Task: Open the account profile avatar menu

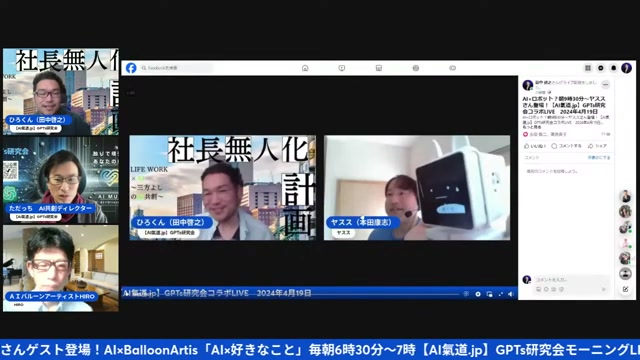Action: point(627,68)
